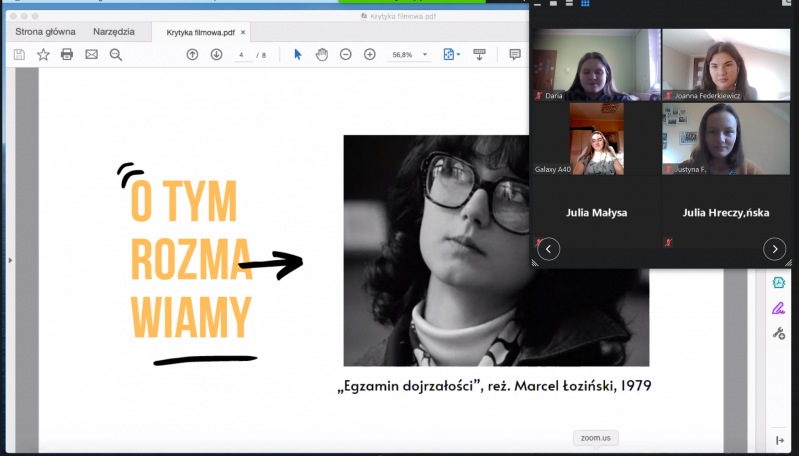
Task: Send the file by email envelope icon
Action: 91,55
